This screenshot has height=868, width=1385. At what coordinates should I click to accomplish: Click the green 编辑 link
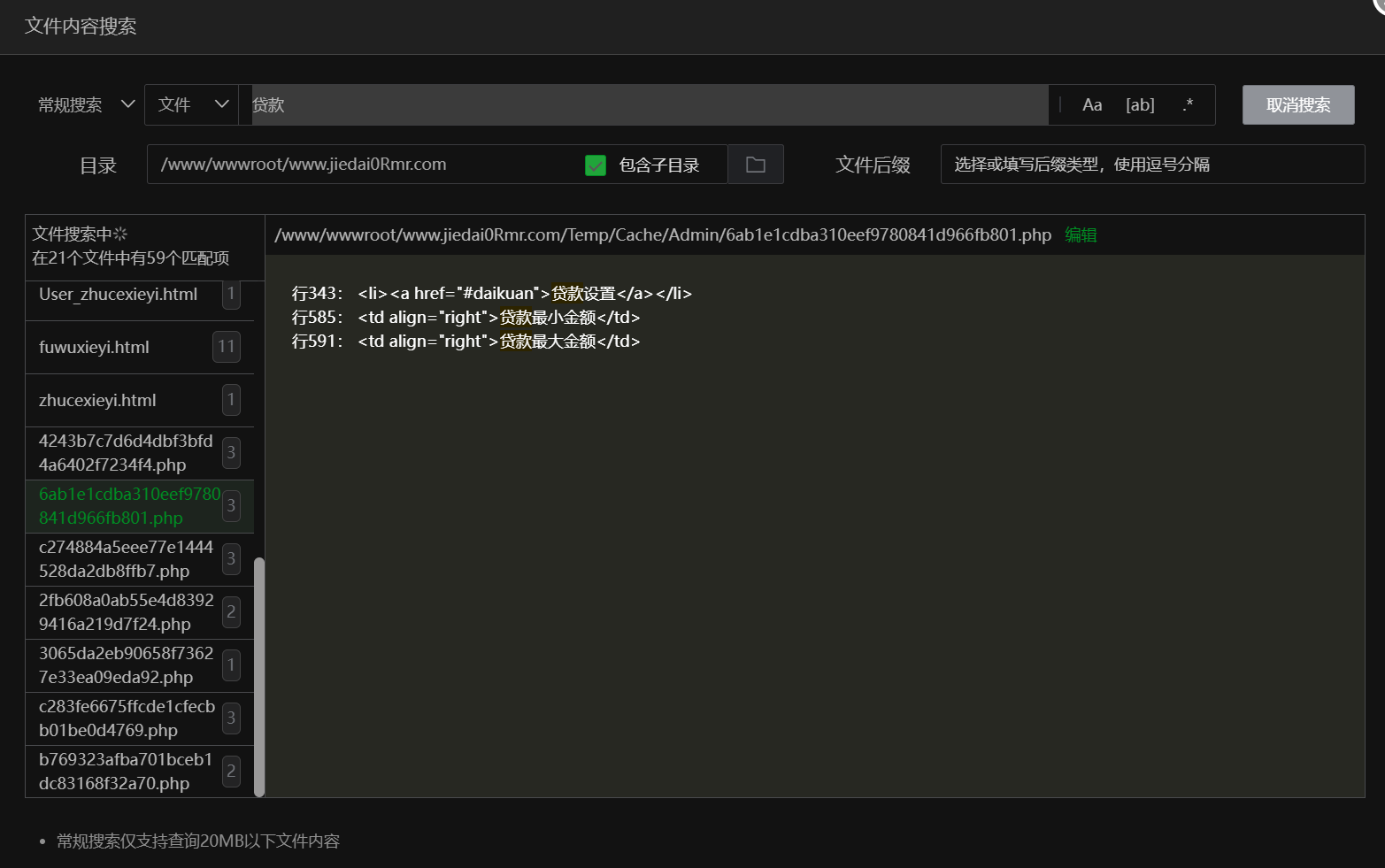point(1081,235)
